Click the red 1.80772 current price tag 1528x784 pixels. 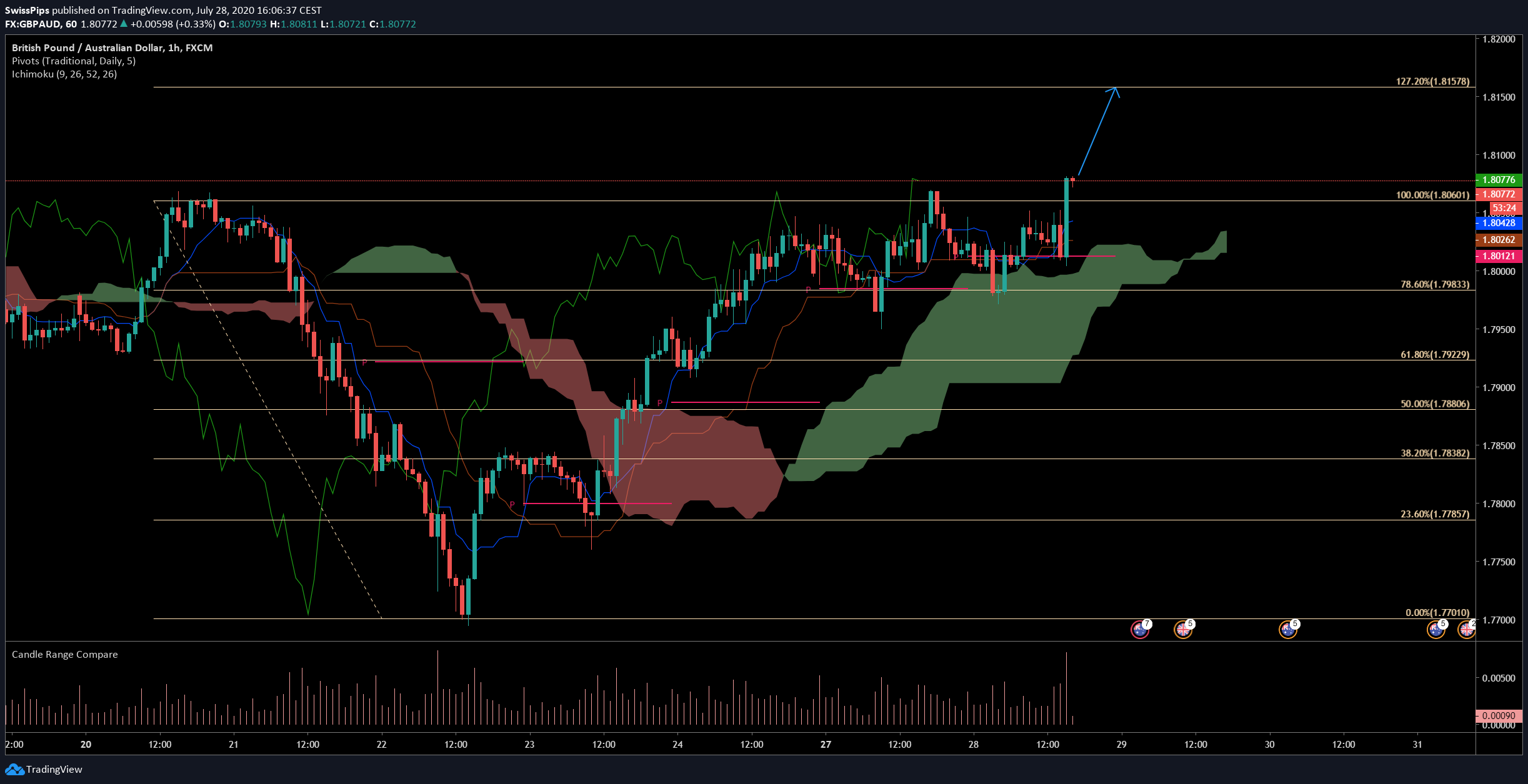(x=1499, y=194)
